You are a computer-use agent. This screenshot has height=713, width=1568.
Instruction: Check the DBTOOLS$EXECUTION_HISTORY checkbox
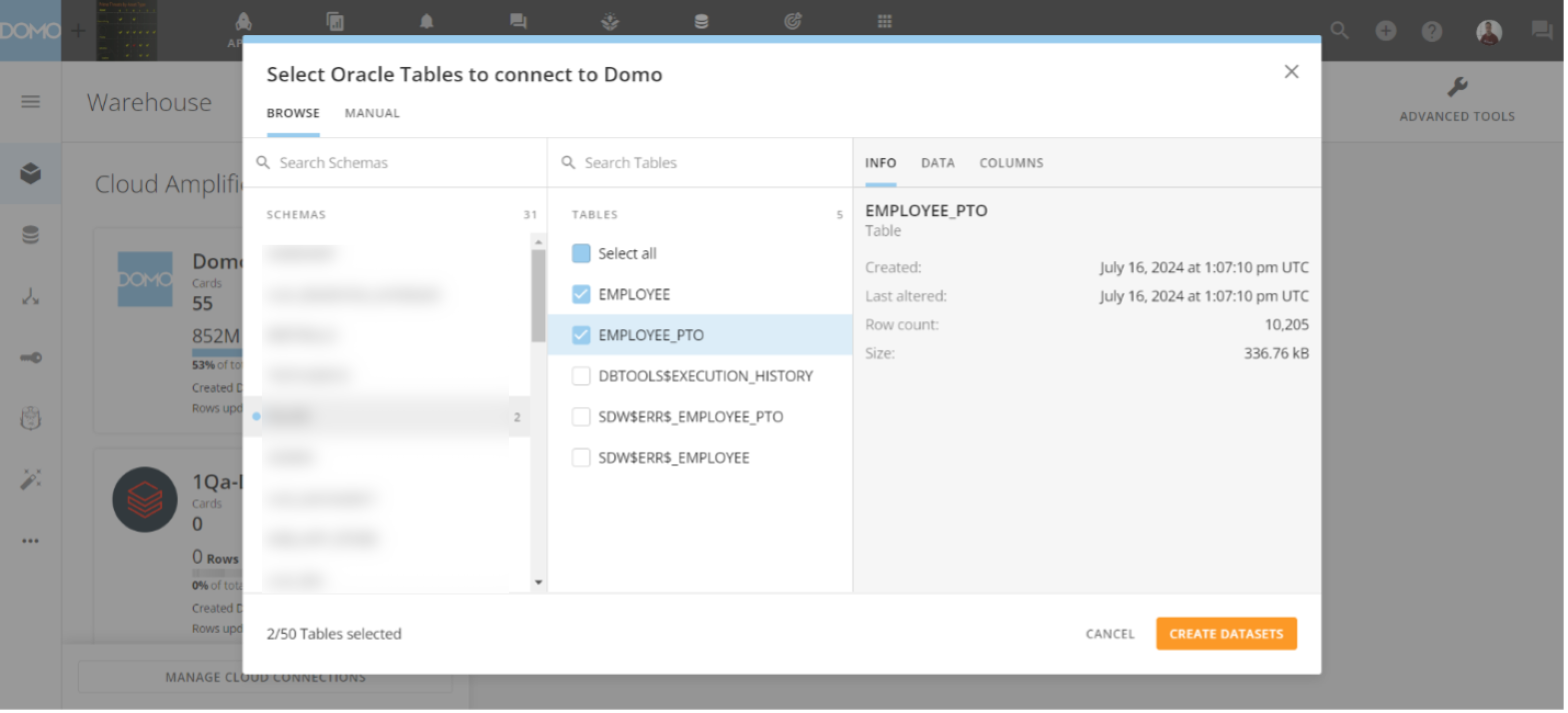[581, 376]
